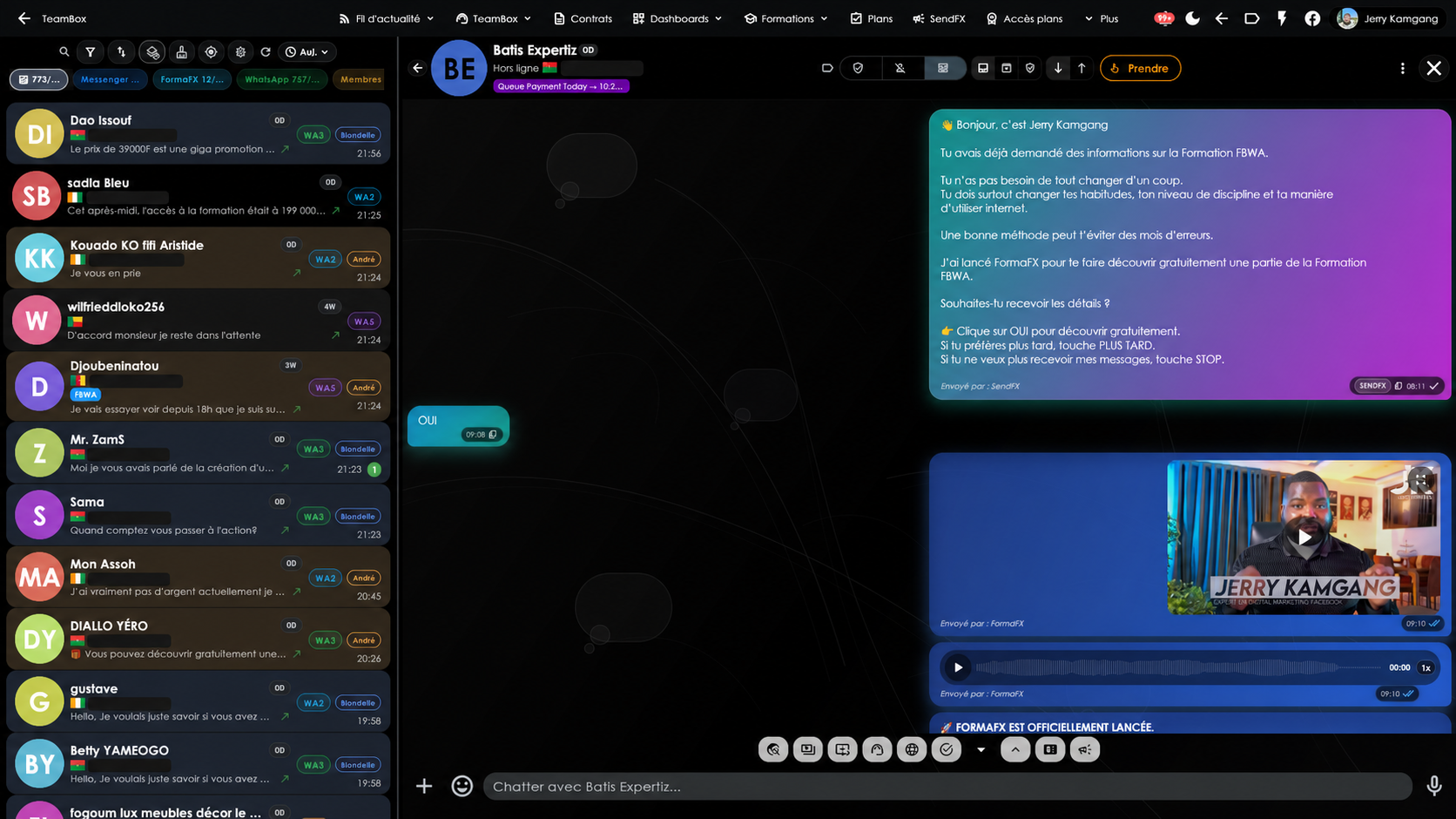Toggle the shield check option in chat header
This screenshot has width=1456, height=819.
click(x=859, y=68)
